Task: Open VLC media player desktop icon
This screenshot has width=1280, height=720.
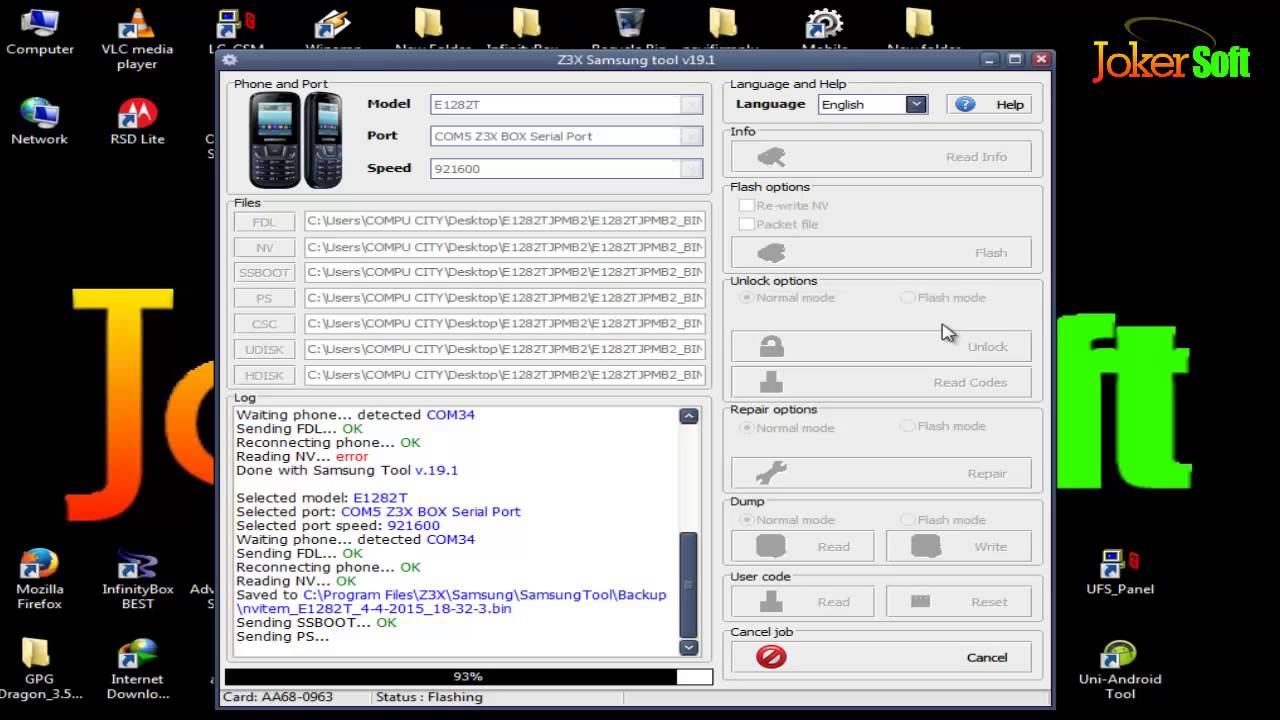Action: (137, 38)
